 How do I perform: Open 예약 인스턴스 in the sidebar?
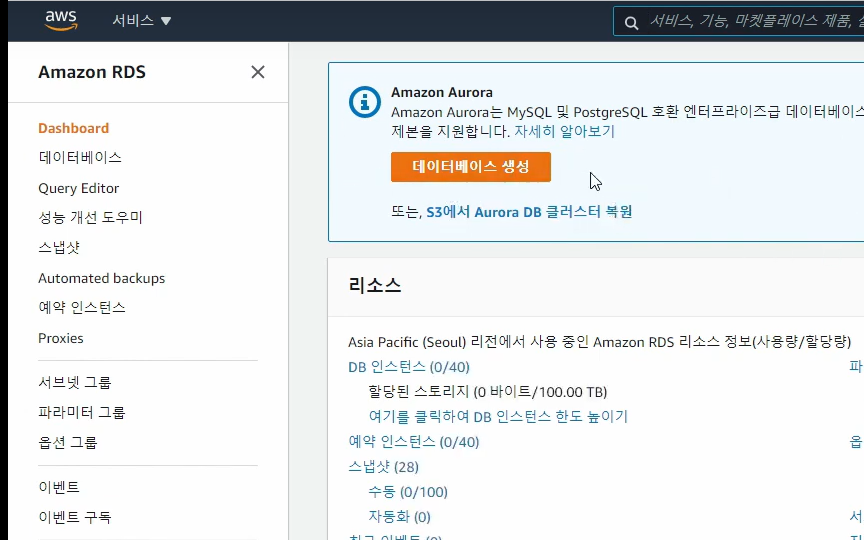pyautogui.click(x=82, y=307)
